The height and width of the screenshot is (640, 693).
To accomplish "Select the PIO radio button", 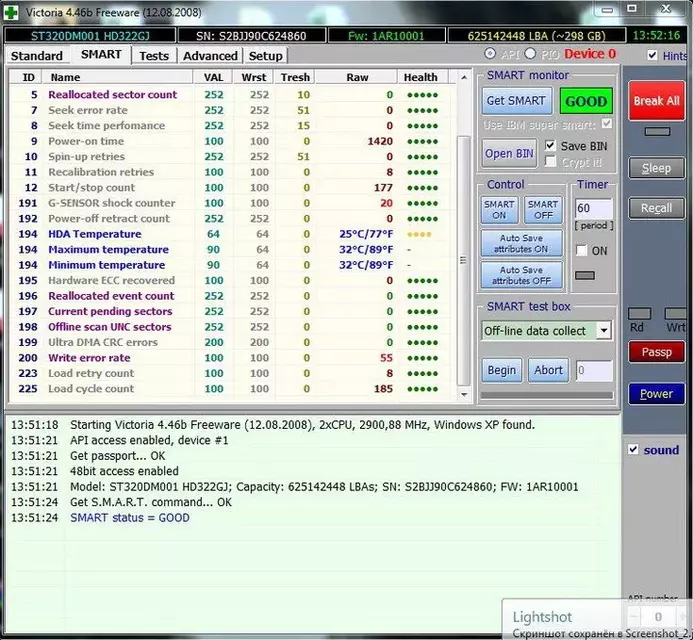I will 530,53.
